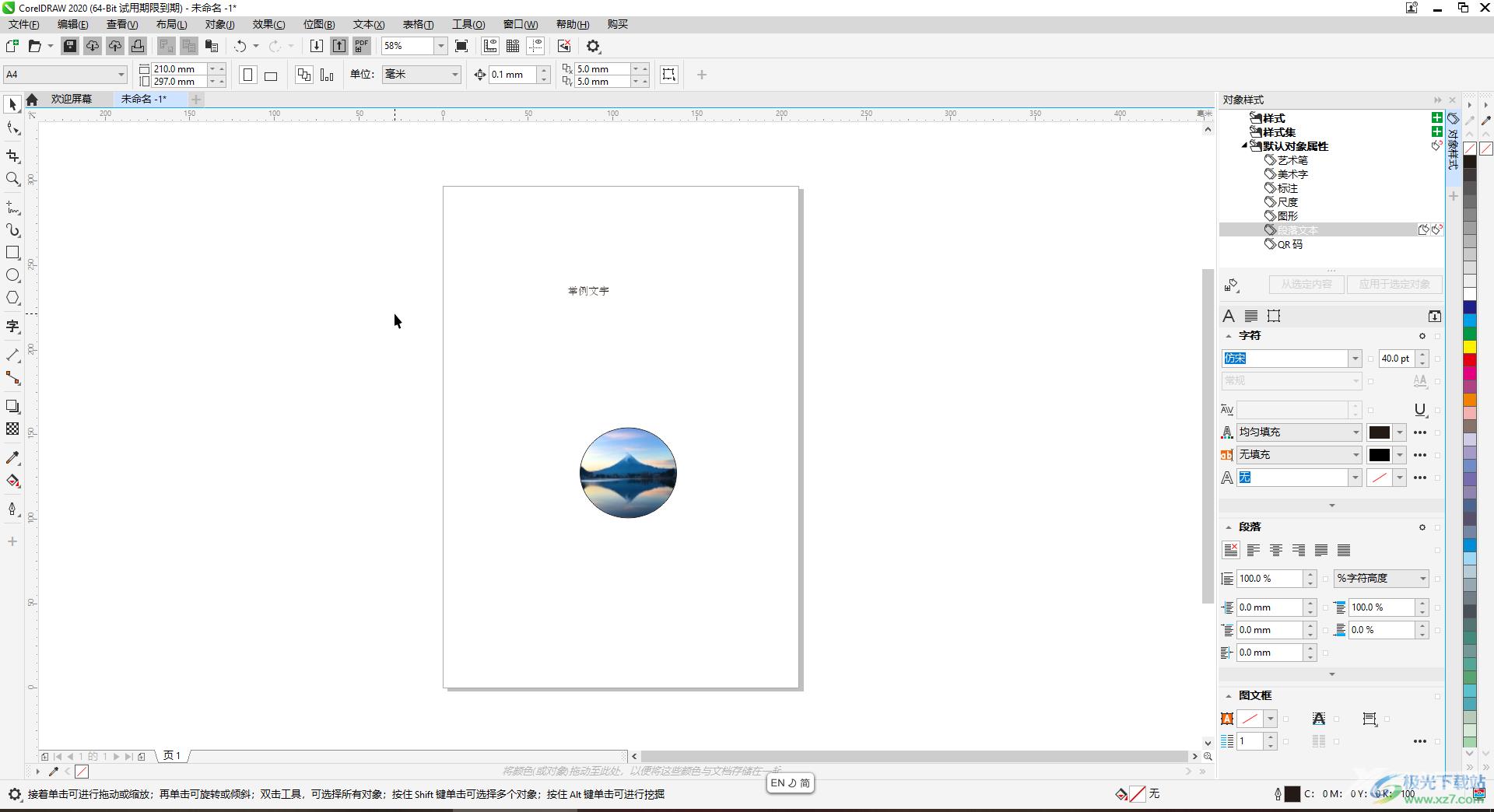Open the 效果 menu
The height and width of the screenshot is (812, 1494).
268,24
